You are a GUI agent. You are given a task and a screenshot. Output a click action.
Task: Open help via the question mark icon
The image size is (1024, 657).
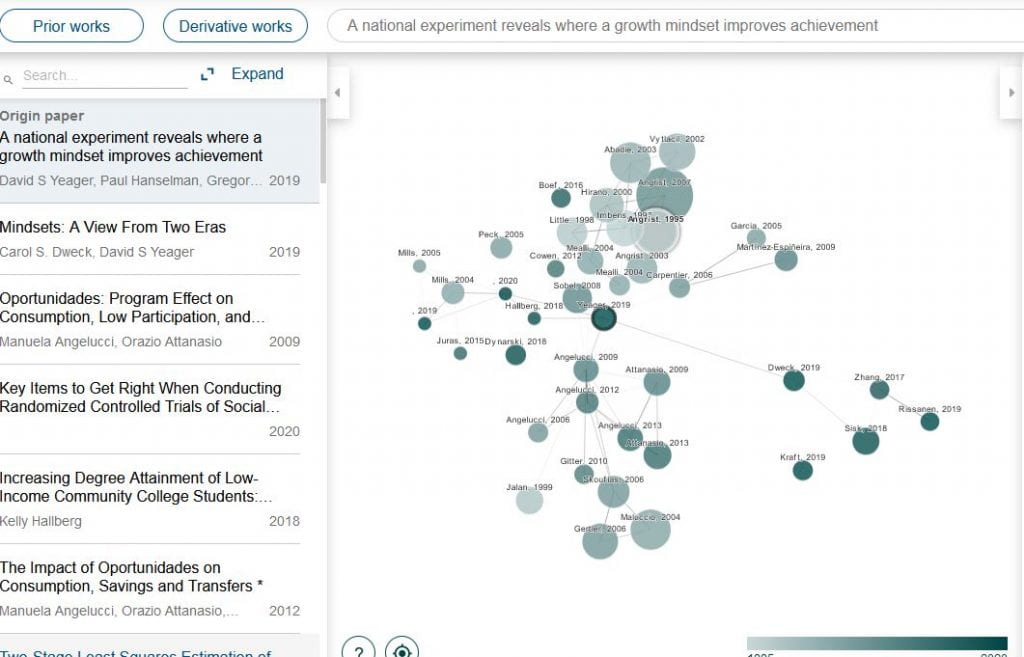pyautogui.click(x=360, y=650)
